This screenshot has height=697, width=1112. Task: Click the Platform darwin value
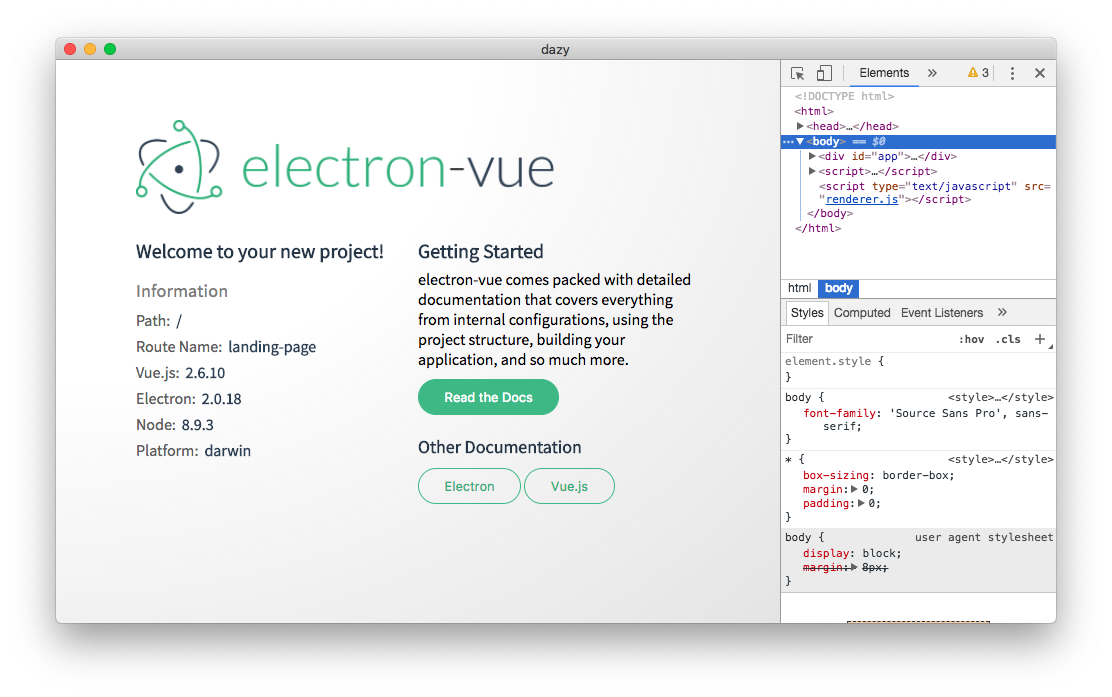pyautogui.click(x=228, y=451)
